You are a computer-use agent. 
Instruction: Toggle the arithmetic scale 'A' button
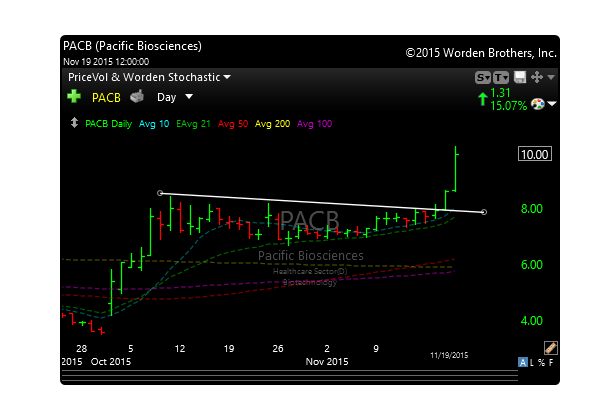tap(522, 362)
